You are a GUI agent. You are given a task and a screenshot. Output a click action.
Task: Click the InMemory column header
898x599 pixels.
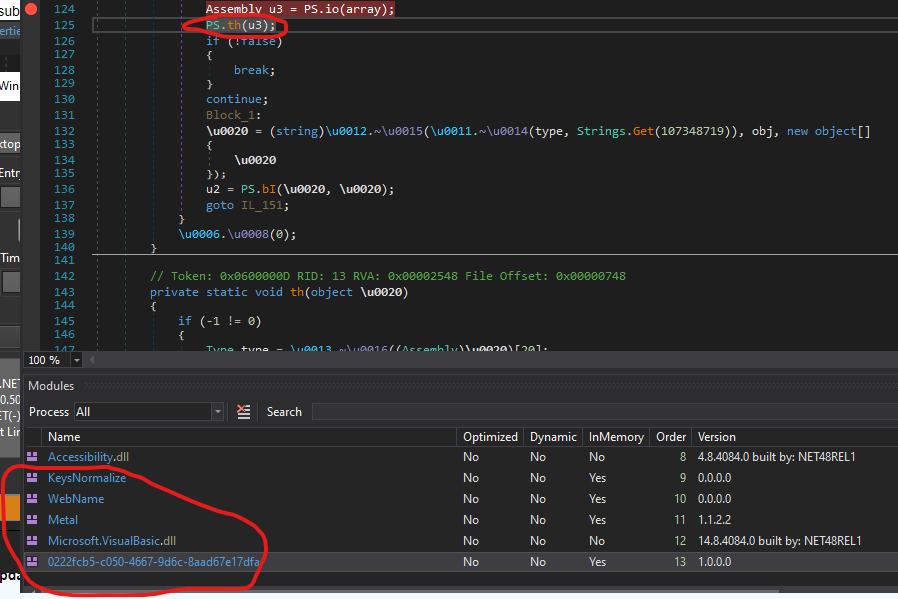[x=615, y=437]
